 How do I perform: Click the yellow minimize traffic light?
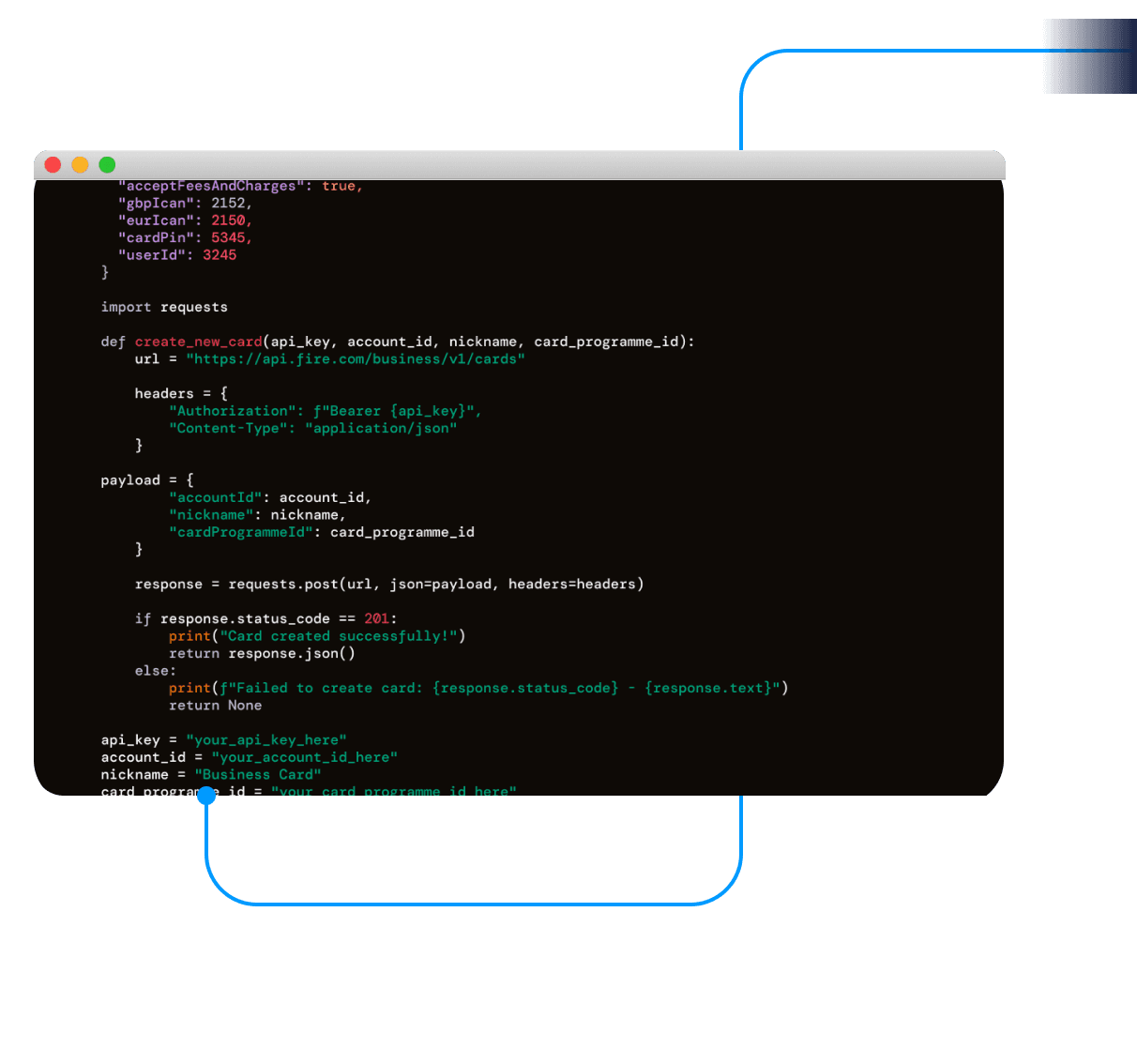80,164
